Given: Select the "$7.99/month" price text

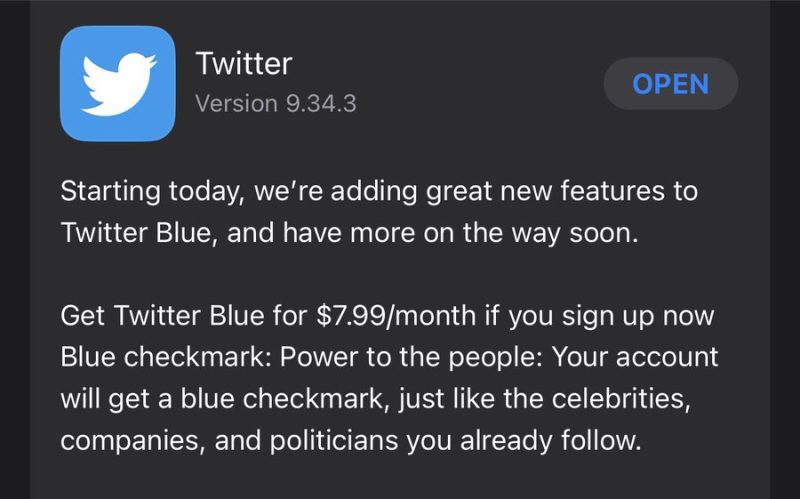Looking at the screenshot, I should 396,315.
